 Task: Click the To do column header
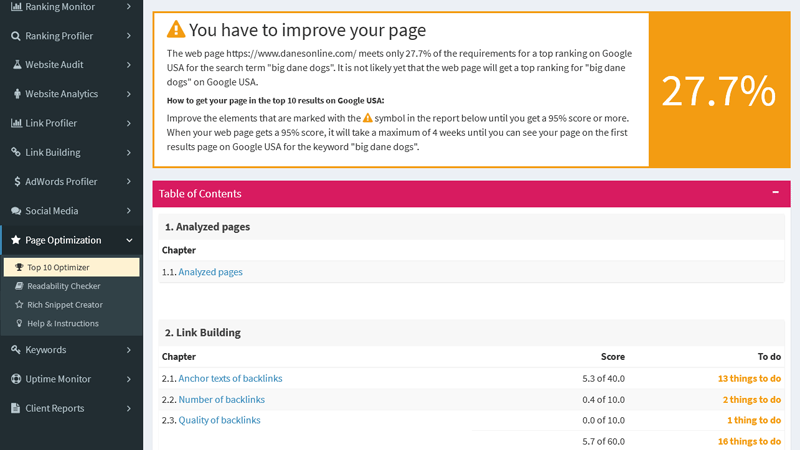point(769,357)
